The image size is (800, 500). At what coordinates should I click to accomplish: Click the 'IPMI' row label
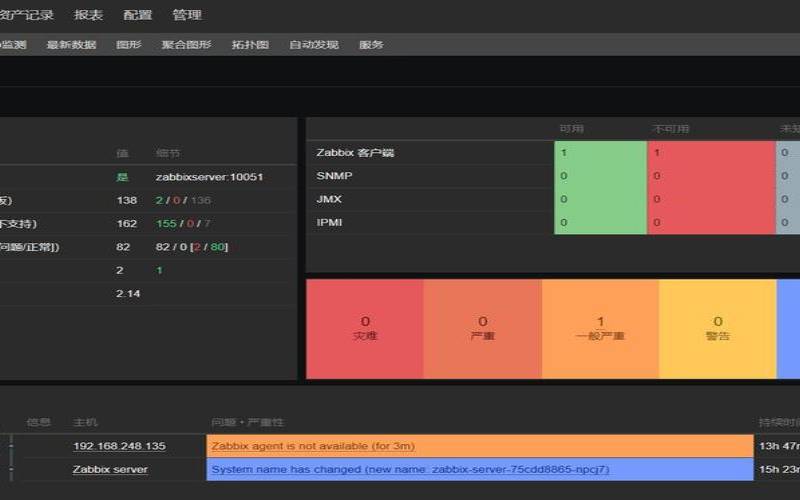(x=329, y=223)
